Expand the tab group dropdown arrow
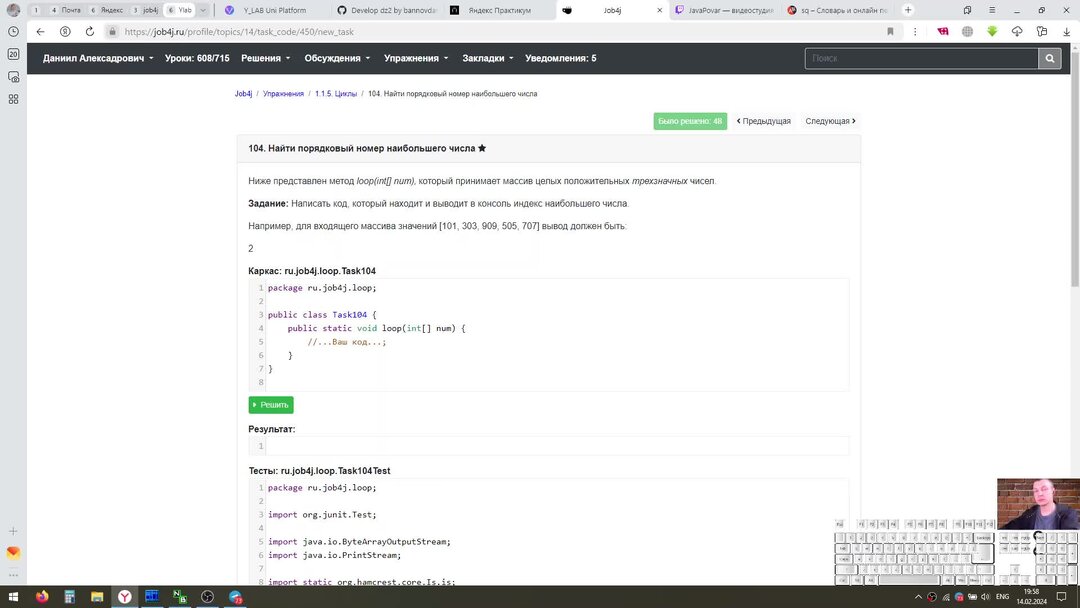The height and width of the screenshot is (608, 1080). [x=203, y=10]
